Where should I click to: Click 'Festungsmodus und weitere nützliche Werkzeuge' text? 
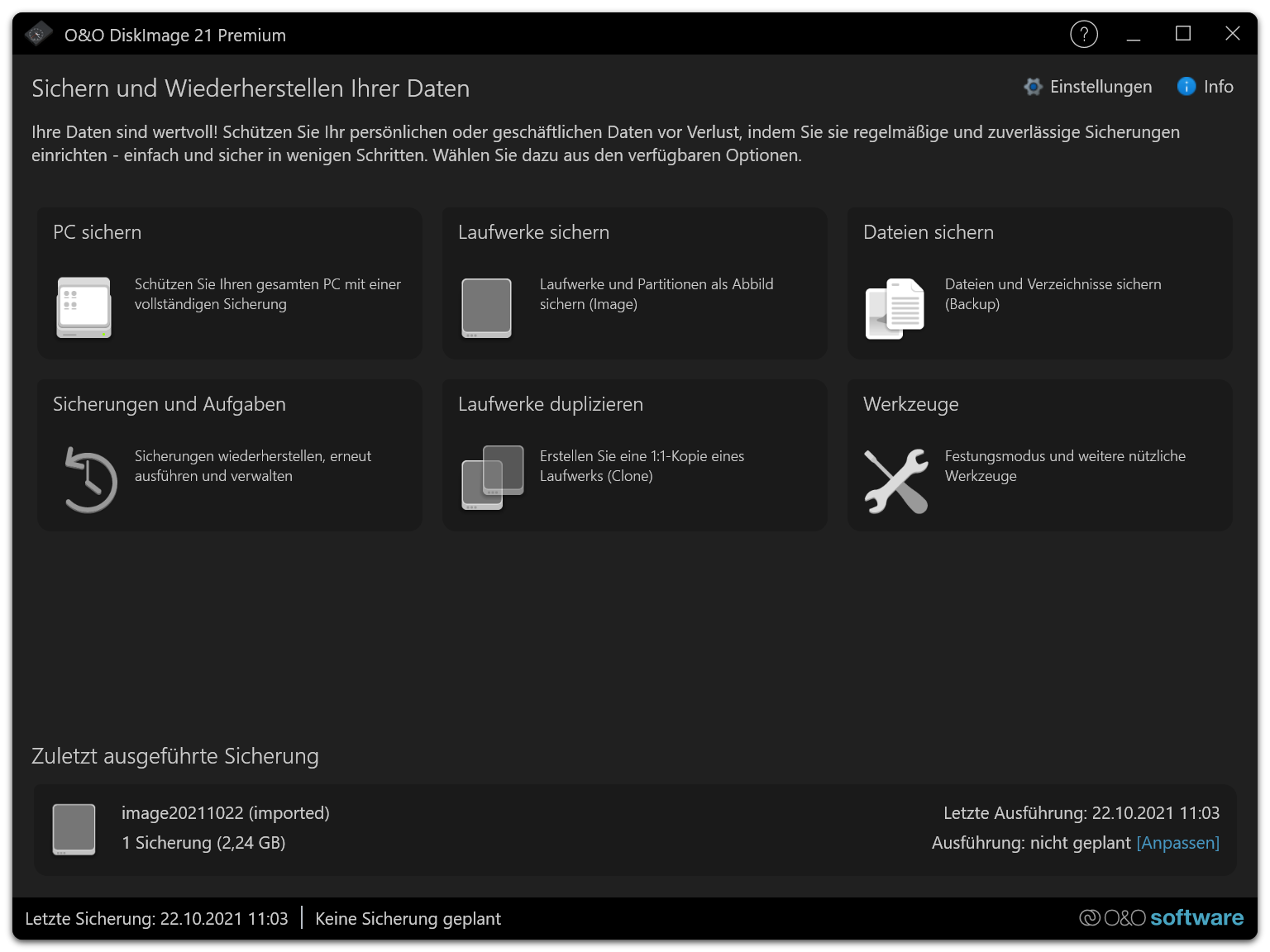tap(1065, 466)
